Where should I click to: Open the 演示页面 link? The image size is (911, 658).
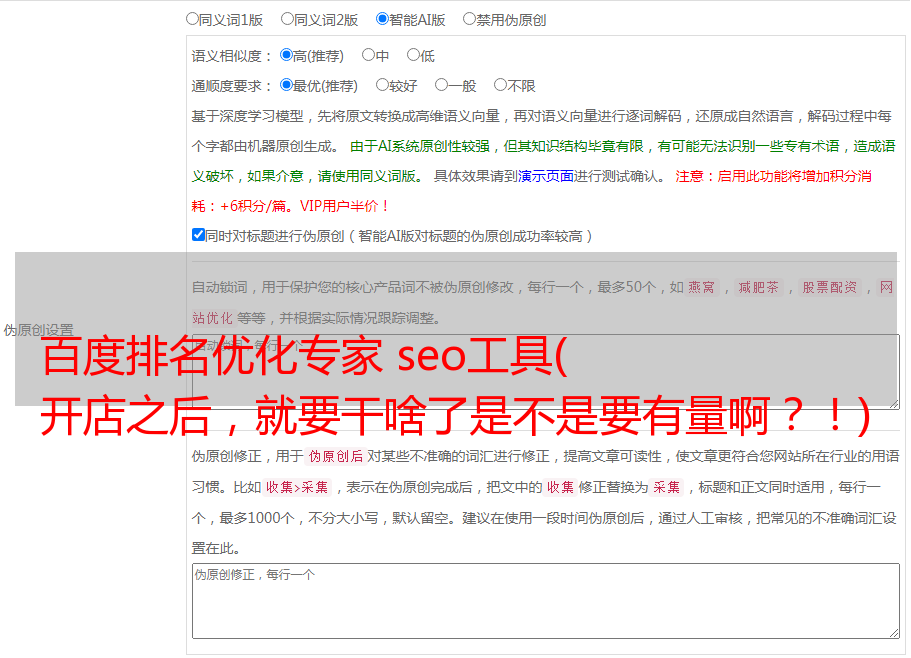coord(546,176)
